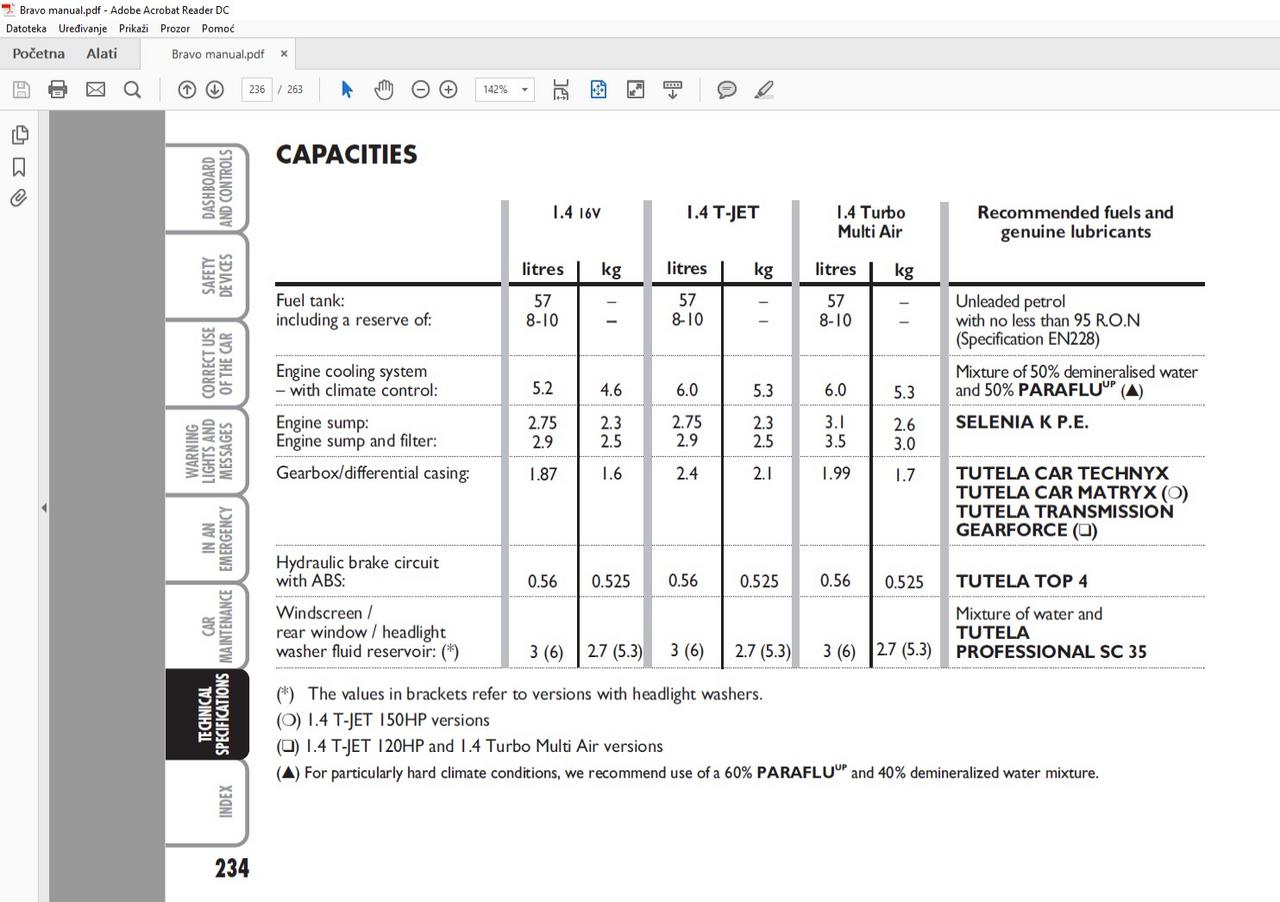This screenshot has height=902, width=1280.
Task: Switch to the Alati tab
Action: click(x=101, y=54)
